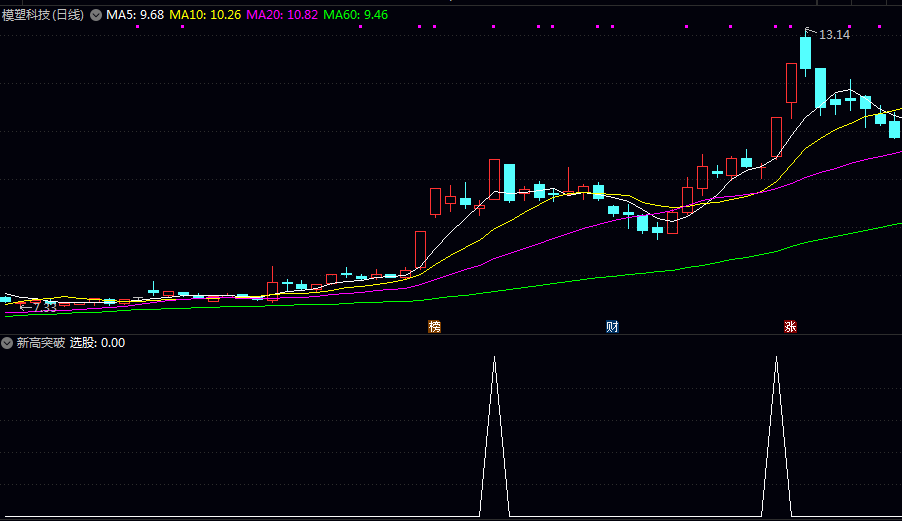Click the 选股: 0.00 value label

click(97, 343)
